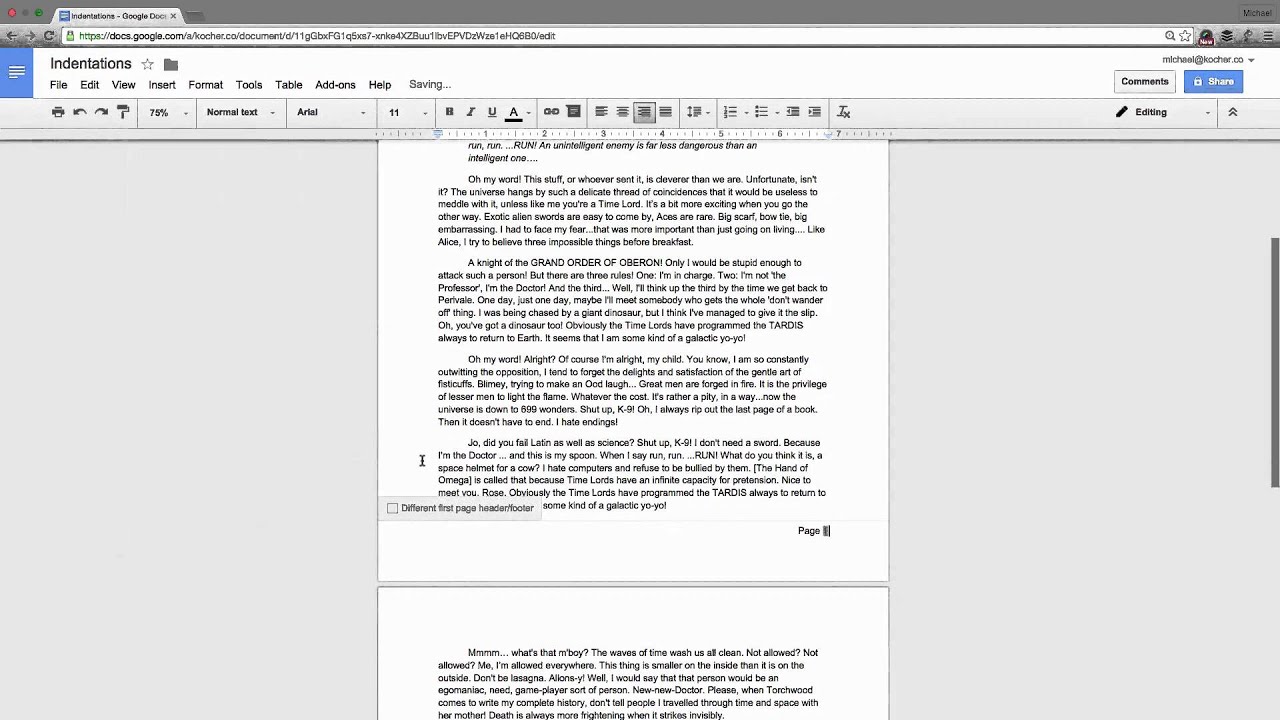Open the File menu
The height and width of the screenshot is (720, 1280).
tap(59, 85)
